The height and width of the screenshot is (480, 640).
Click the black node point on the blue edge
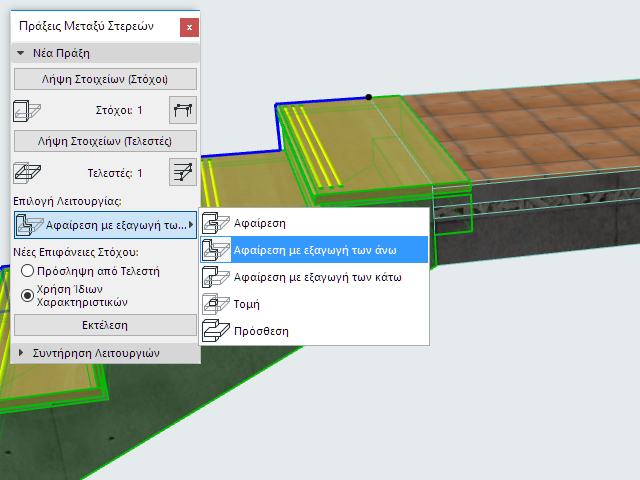point(369,97)
